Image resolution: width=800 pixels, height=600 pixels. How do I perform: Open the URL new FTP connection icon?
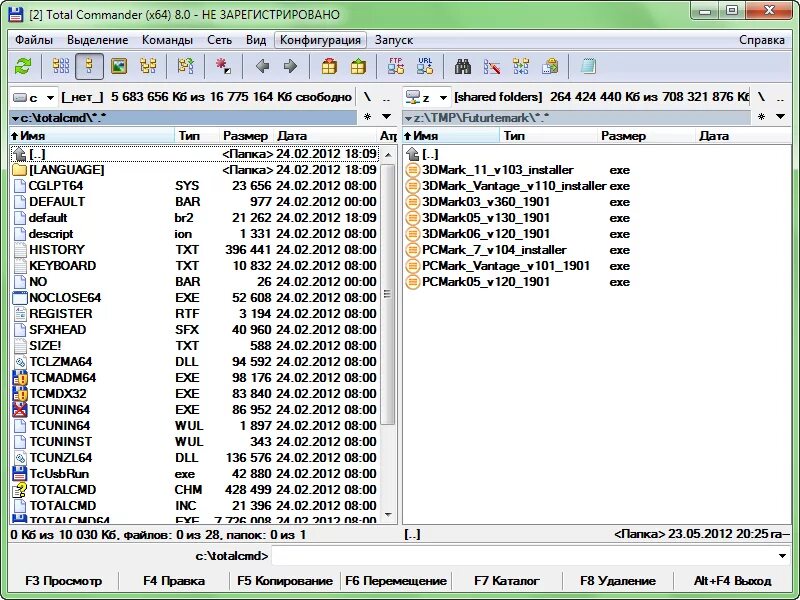tap(425, 66)
